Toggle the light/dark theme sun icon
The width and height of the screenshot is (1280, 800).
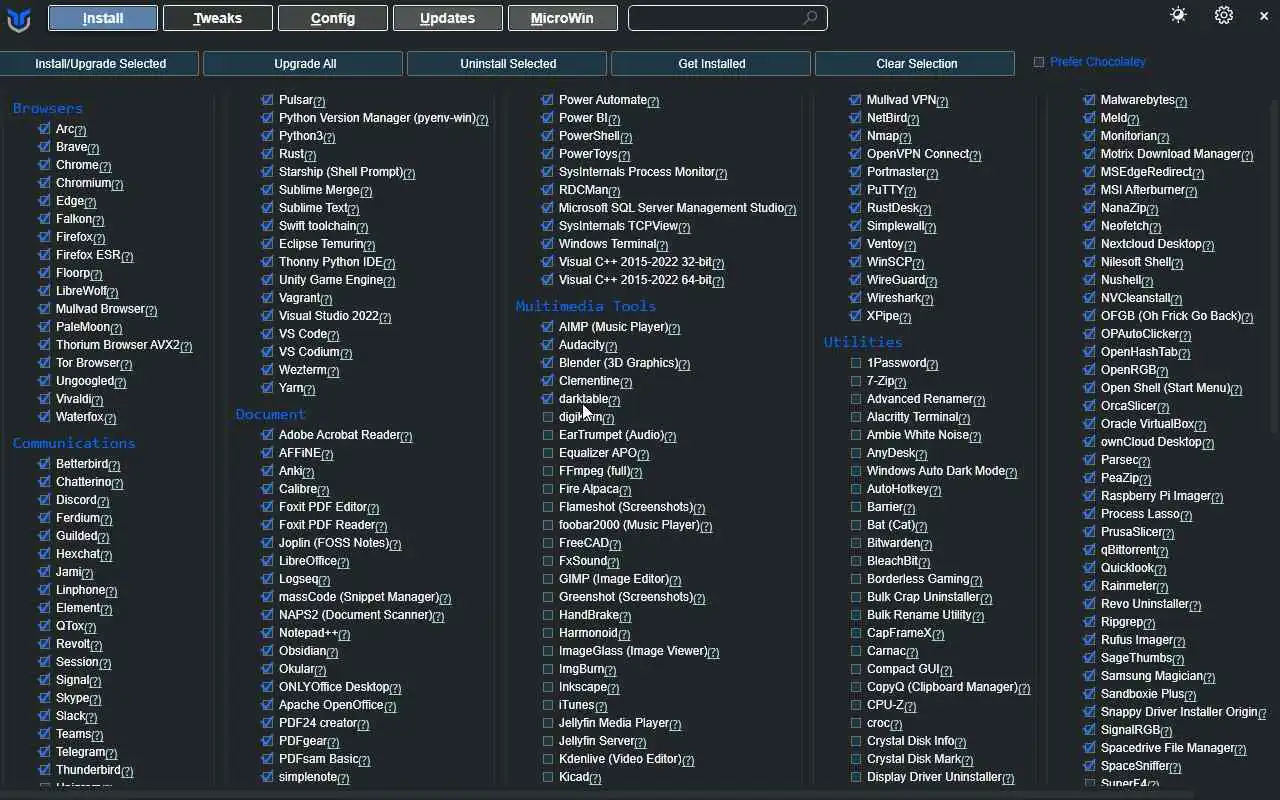(1178, 15)
